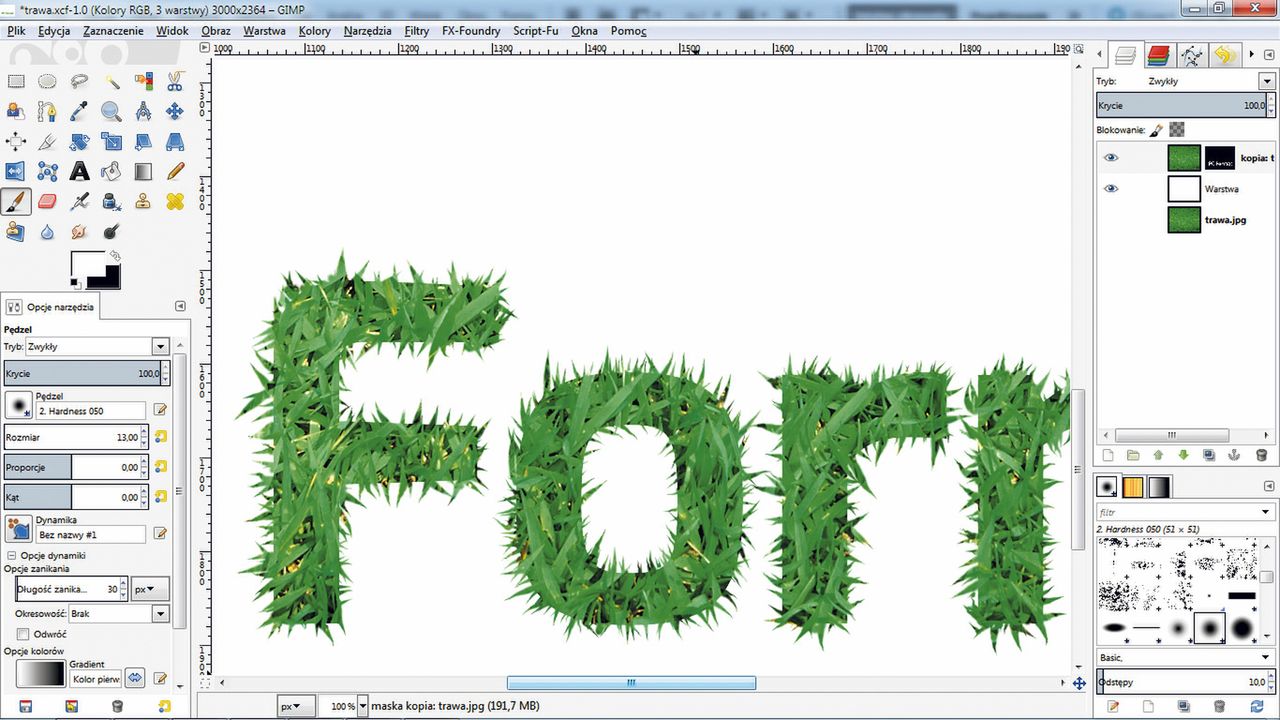Select the Fuzzy Select magic wand tool

click(x=111, y=82)
